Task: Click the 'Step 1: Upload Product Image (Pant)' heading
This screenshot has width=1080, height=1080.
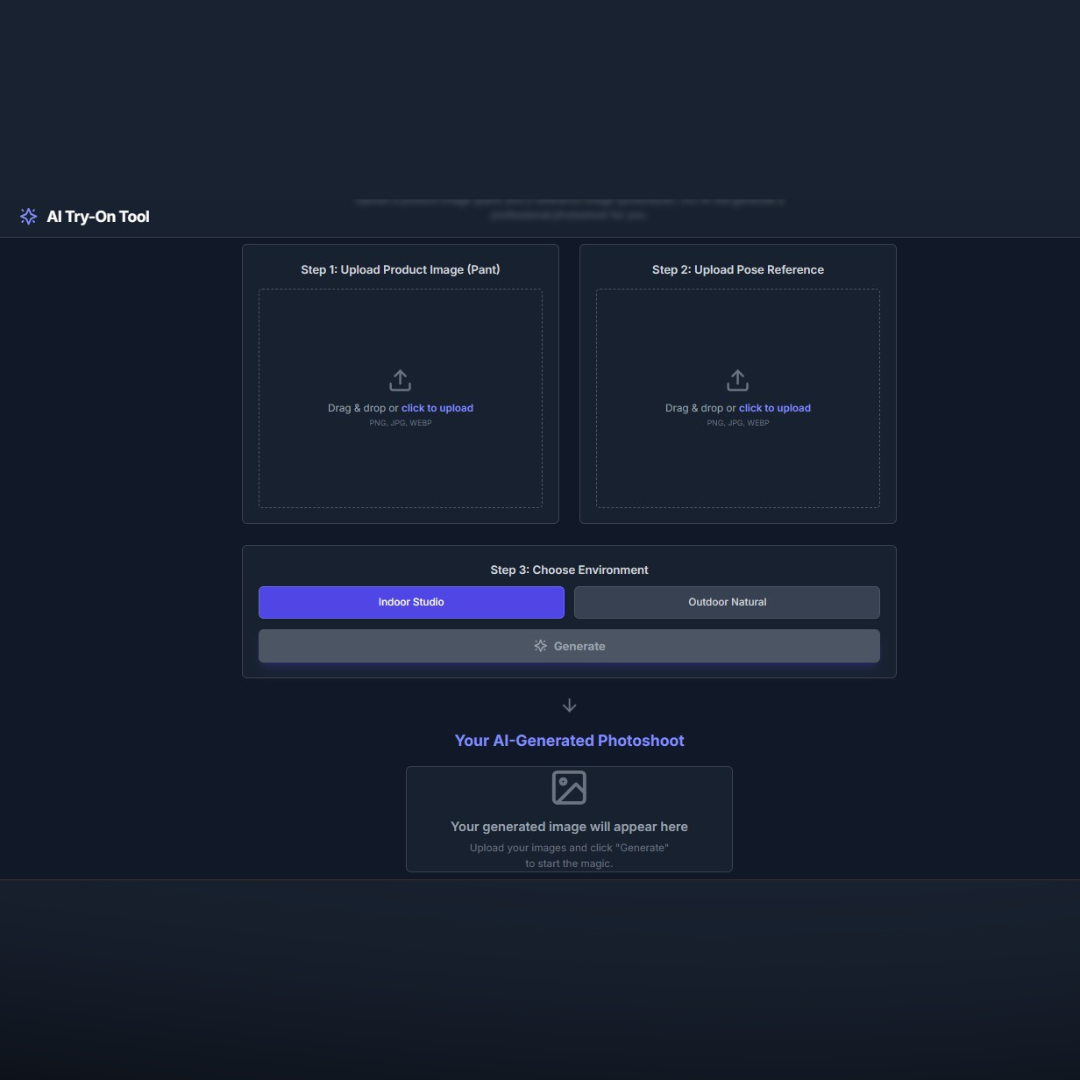Action: 400,270
